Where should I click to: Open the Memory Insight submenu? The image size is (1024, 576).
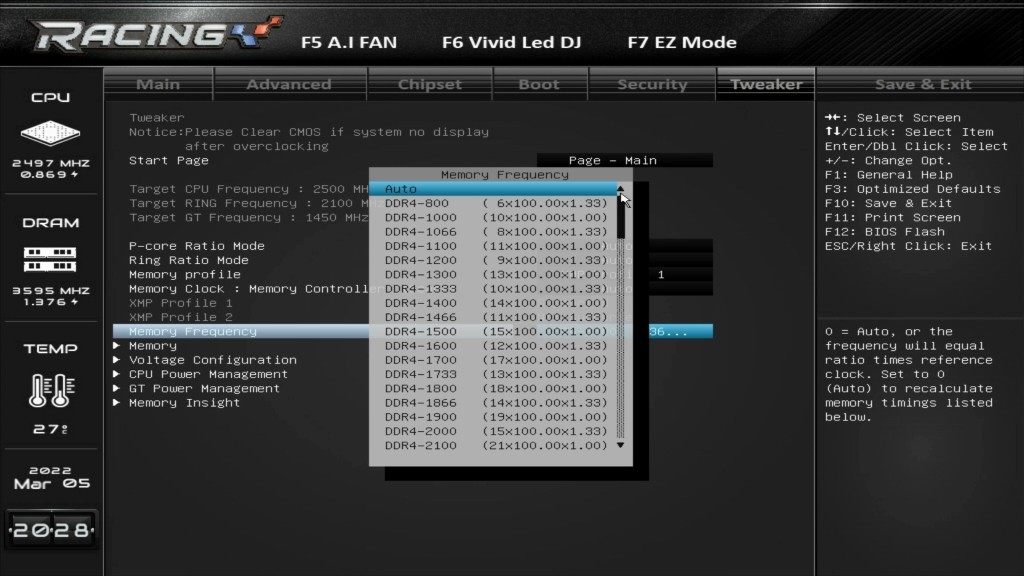point(184,403)
